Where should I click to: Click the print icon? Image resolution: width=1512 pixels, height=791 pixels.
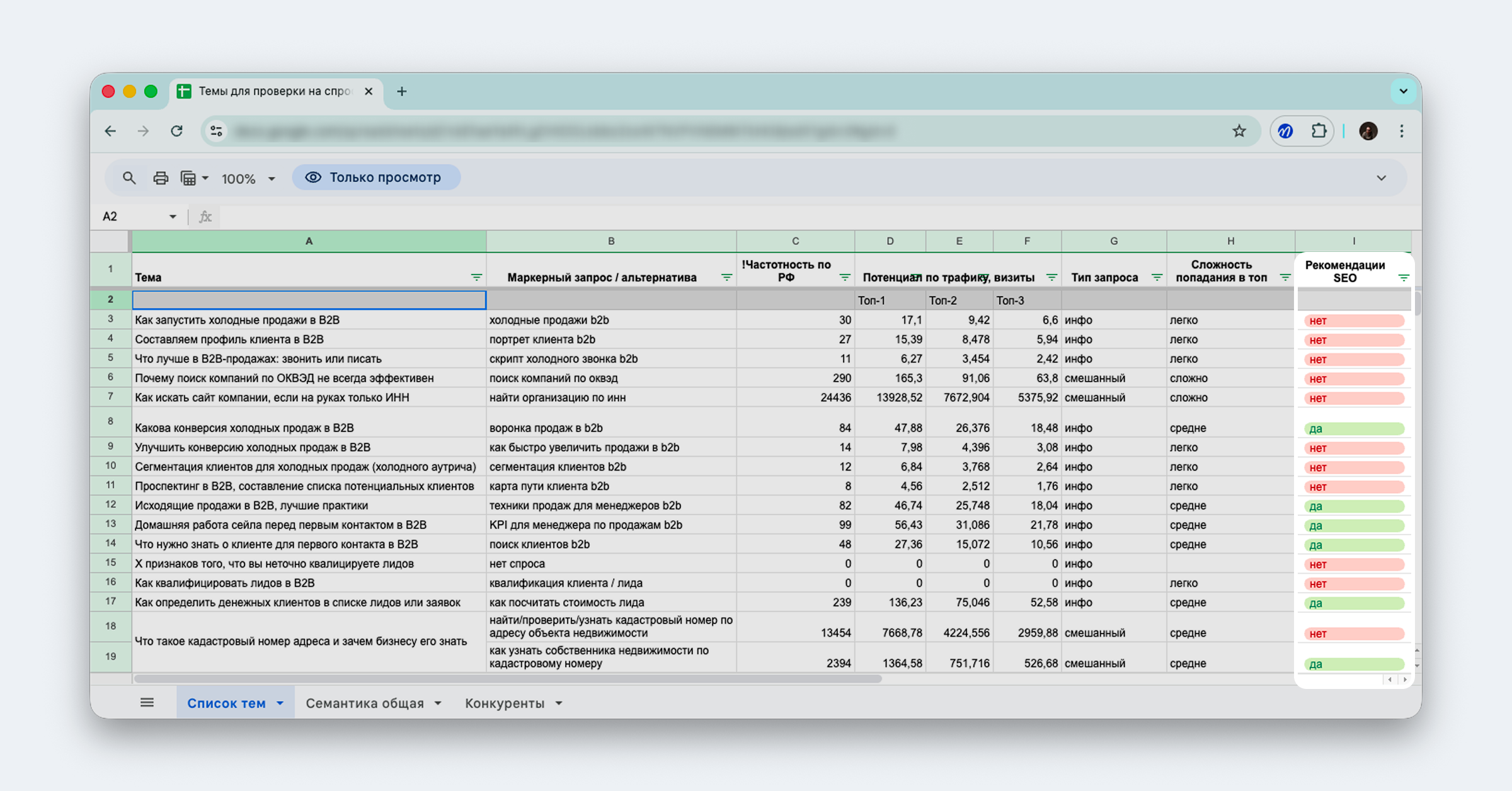pos(161,178)
